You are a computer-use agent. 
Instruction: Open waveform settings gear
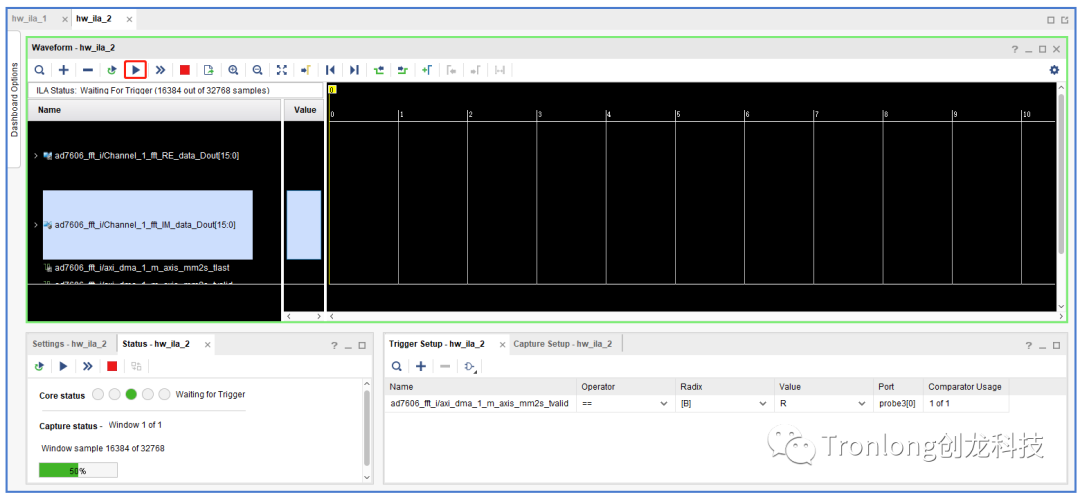click(x=1053, y=70)
